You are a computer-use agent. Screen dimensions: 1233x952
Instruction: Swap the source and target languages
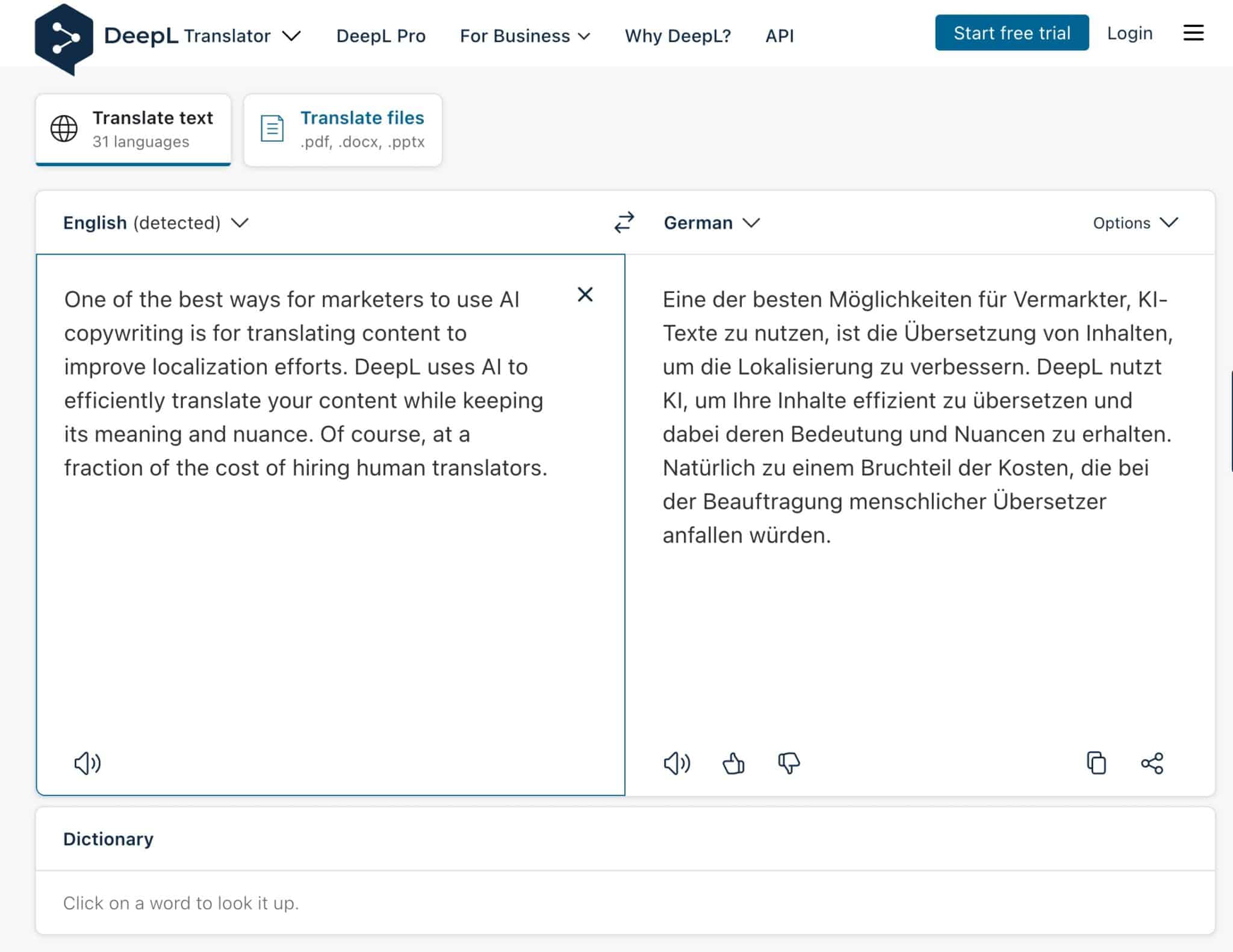(x=623, y=222)
